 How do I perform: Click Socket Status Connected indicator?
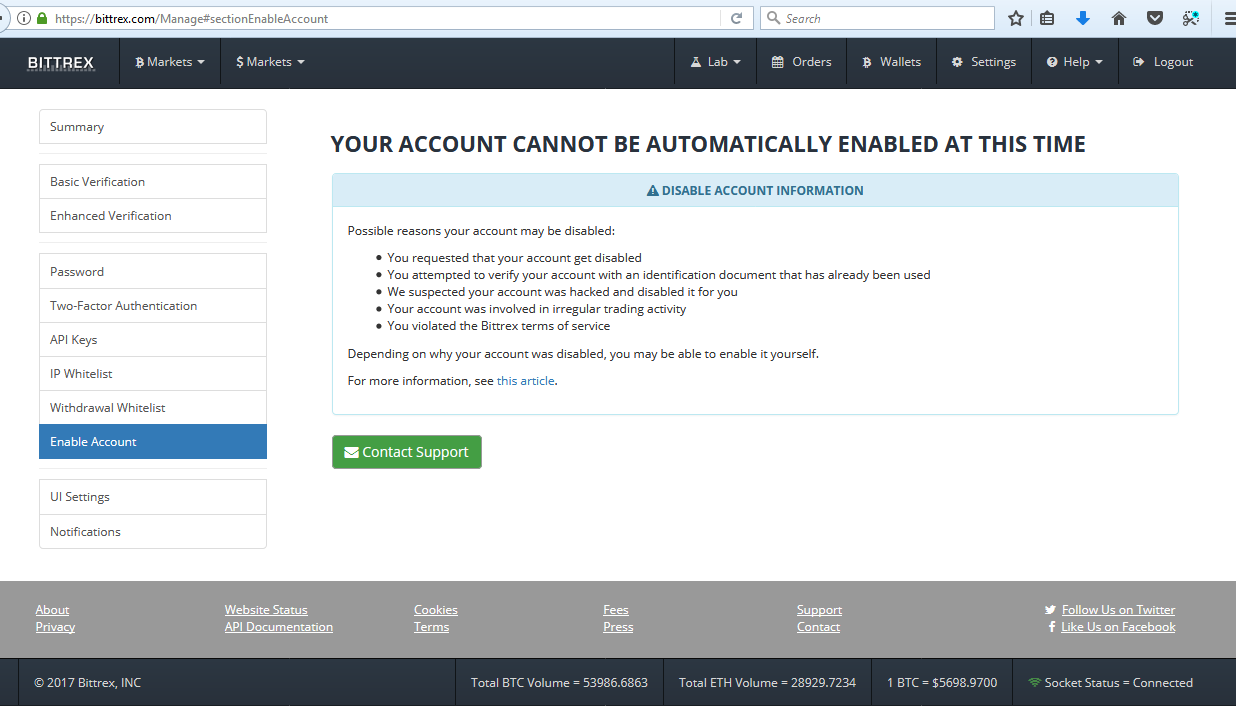(1110, 683)
